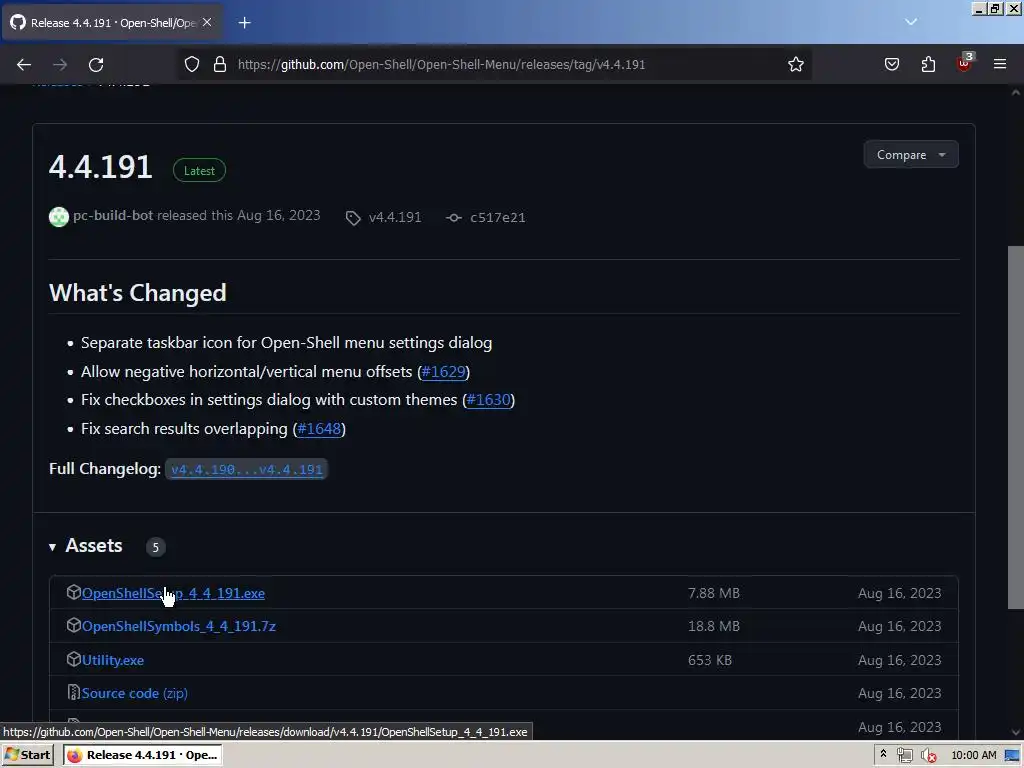Screen dimensions: 1024x768
Task: Download Source code (zip)
Action: tap(135, 694)
